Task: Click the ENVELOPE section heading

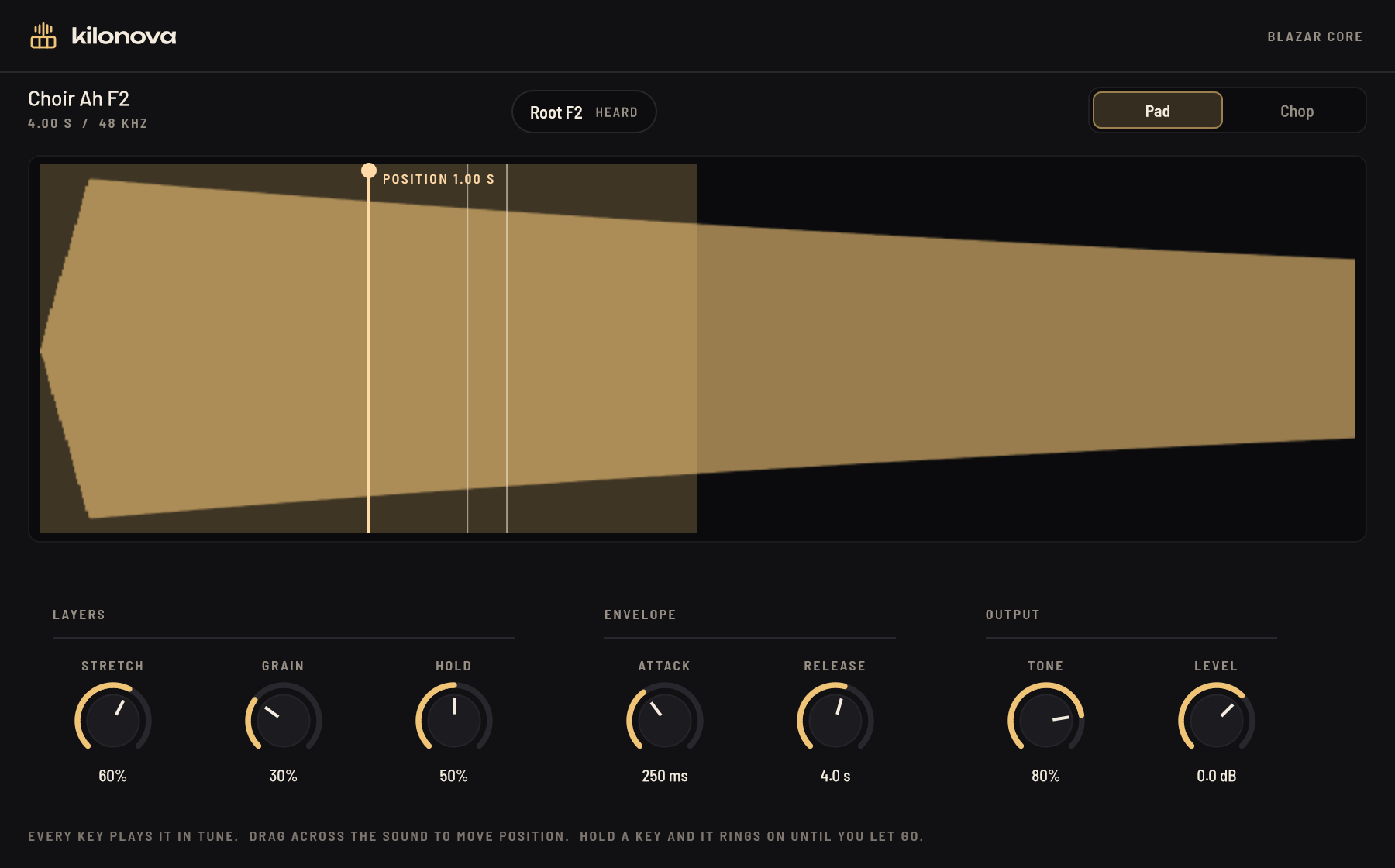Action: click(640, 615)
